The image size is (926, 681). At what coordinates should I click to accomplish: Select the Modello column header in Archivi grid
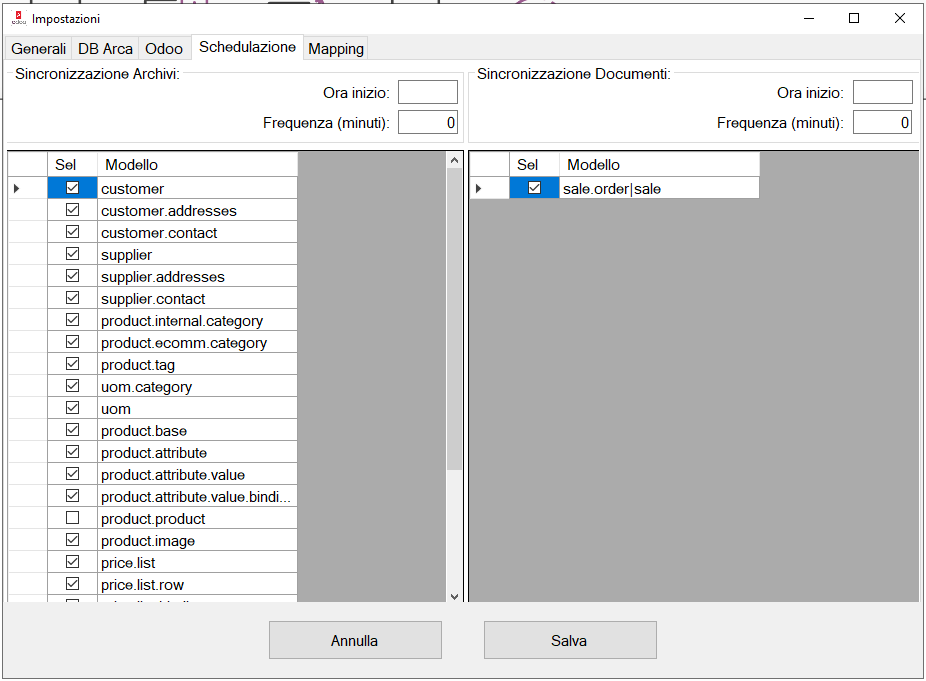(x=197, y=165)
